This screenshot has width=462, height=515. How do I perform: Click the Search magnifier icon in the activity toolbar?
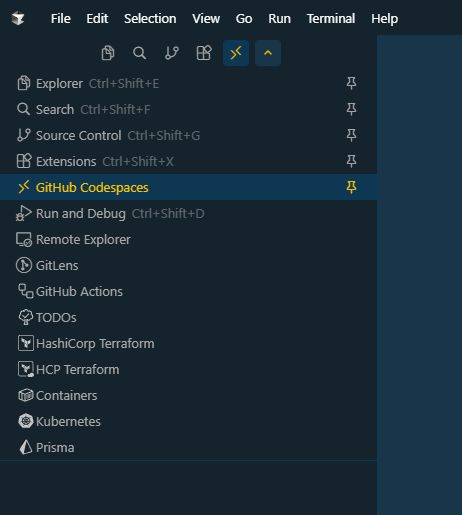[x=140, y=53]
